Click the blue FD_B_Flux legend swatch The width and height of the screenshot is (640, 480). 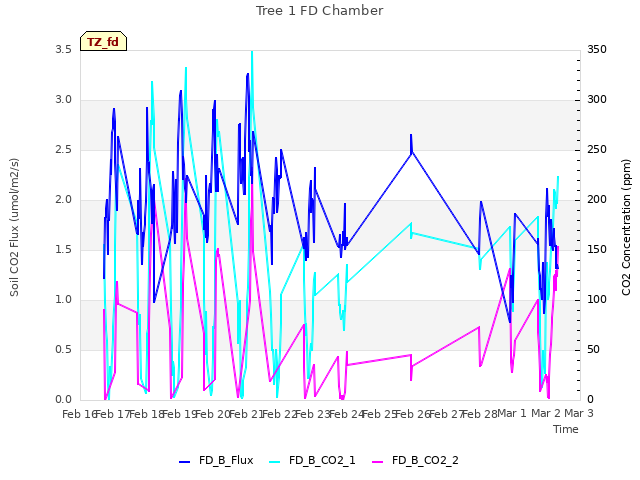pos(184,462)
